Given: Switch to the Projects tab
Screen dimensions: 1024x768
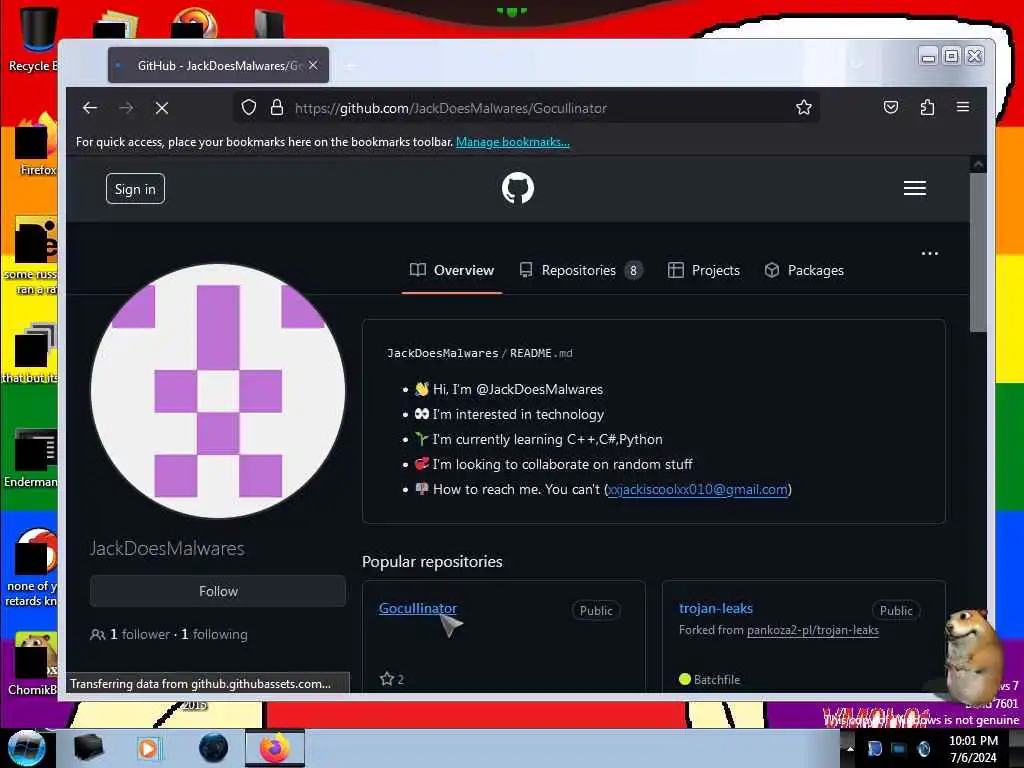Looking at the screenshot, I should click(x=704, y=270).
